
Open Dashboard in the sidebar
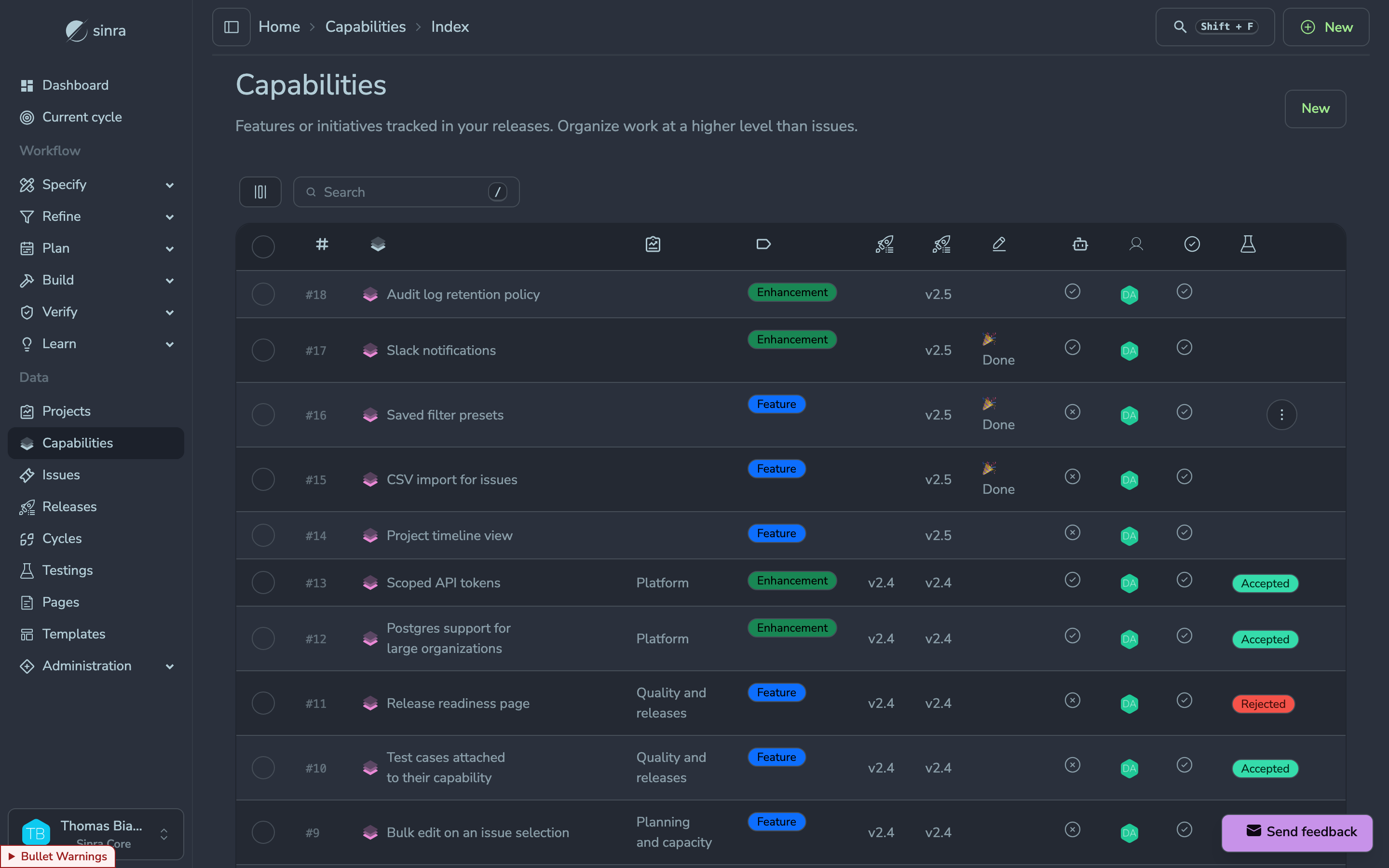[96, 85]
